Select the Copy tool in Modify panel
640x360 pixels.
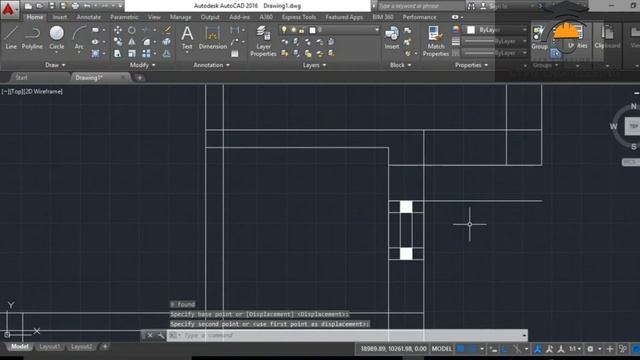point(118,42)
